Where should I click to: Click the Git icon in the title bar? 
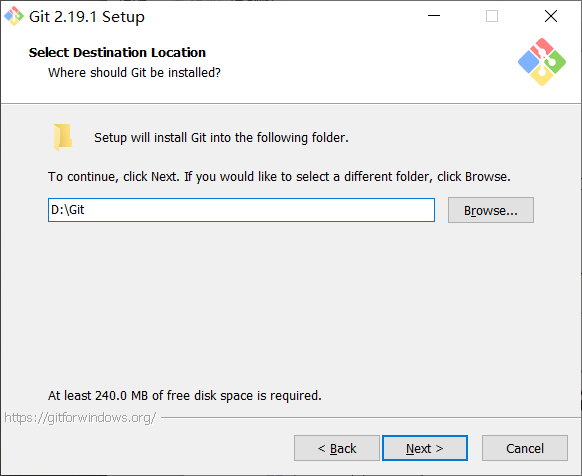(x=14, y=16)
